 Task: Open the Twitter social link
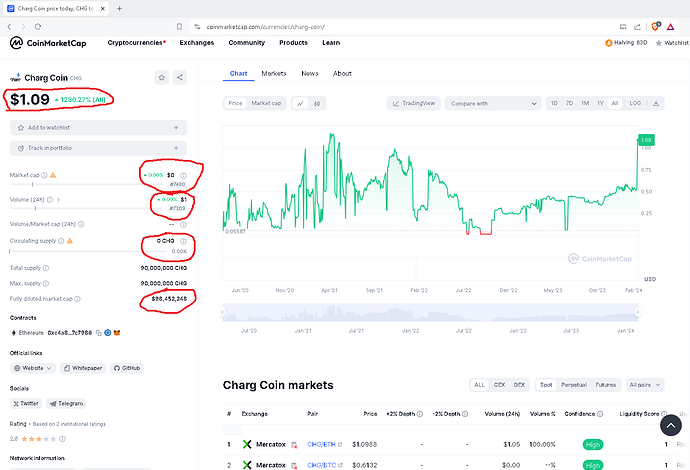tap(26, 404)
